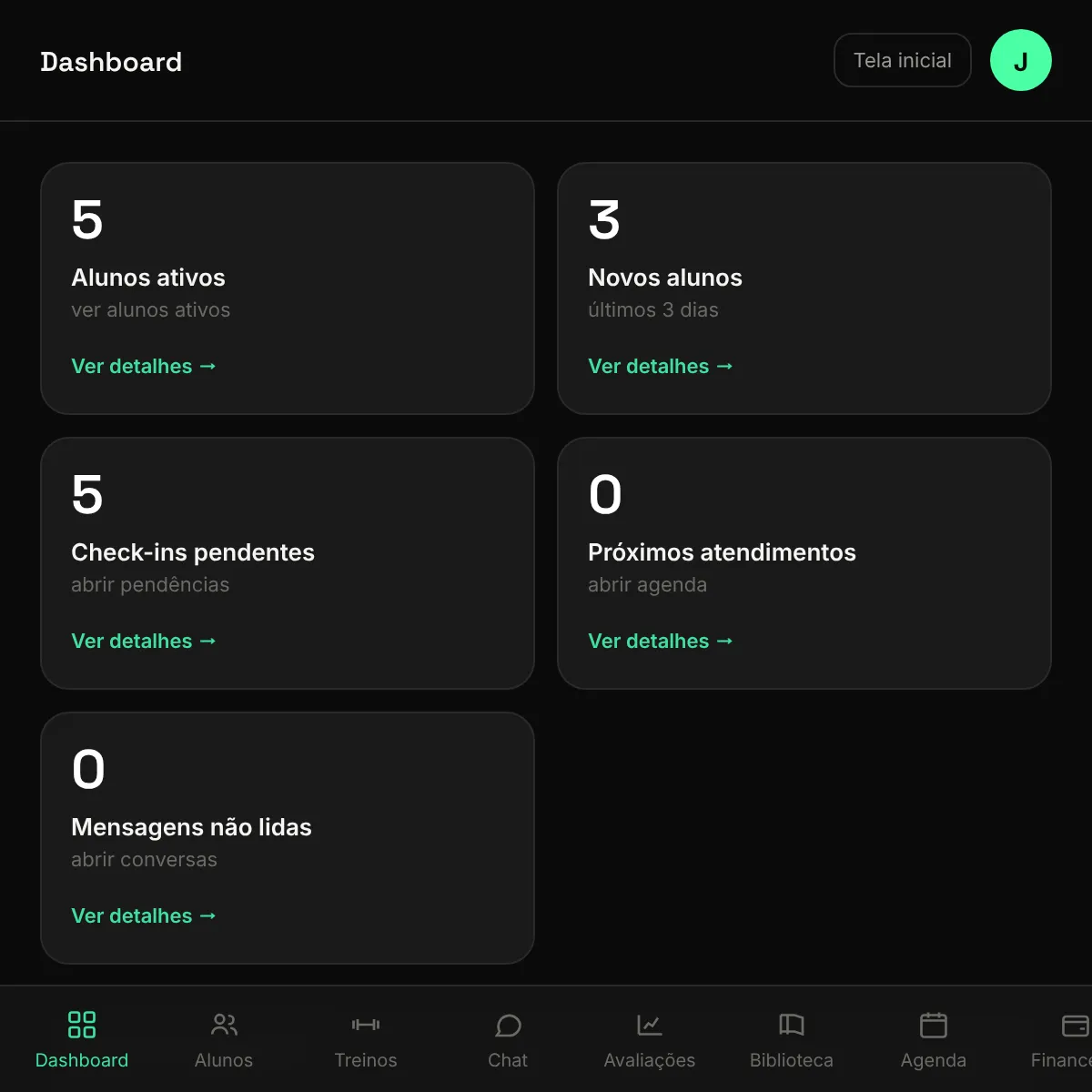The image size is (1092, 1092).
Task: Select the Alunos people icon
Action: (x=224, y=1025)
